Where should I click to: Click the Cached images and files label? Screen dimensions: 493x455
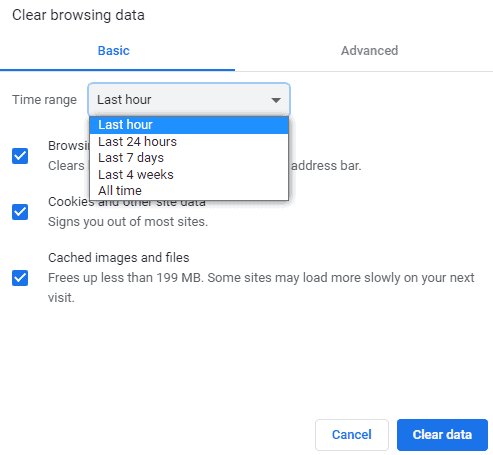(x=119, y=258)
